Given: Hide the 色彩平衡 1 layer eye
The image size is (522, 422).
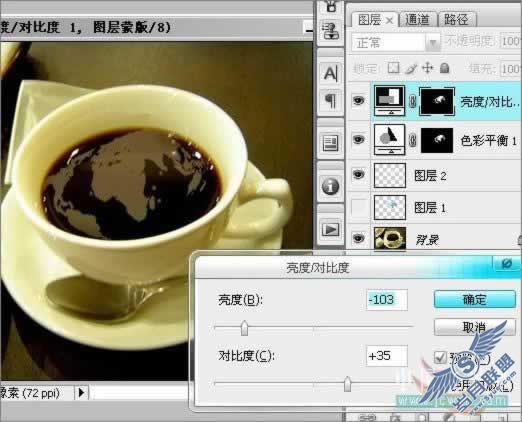Looking at the screenshot, I should (x=359, y=139).
